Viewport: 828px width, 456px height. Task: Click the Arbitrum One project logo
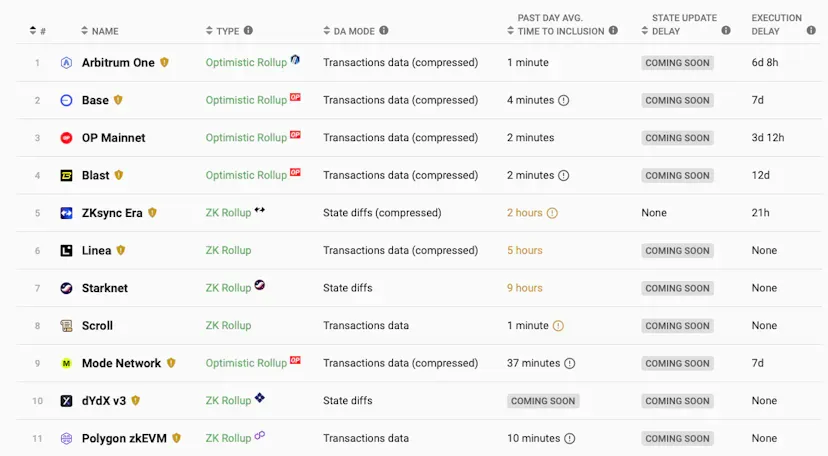[66, 63]
